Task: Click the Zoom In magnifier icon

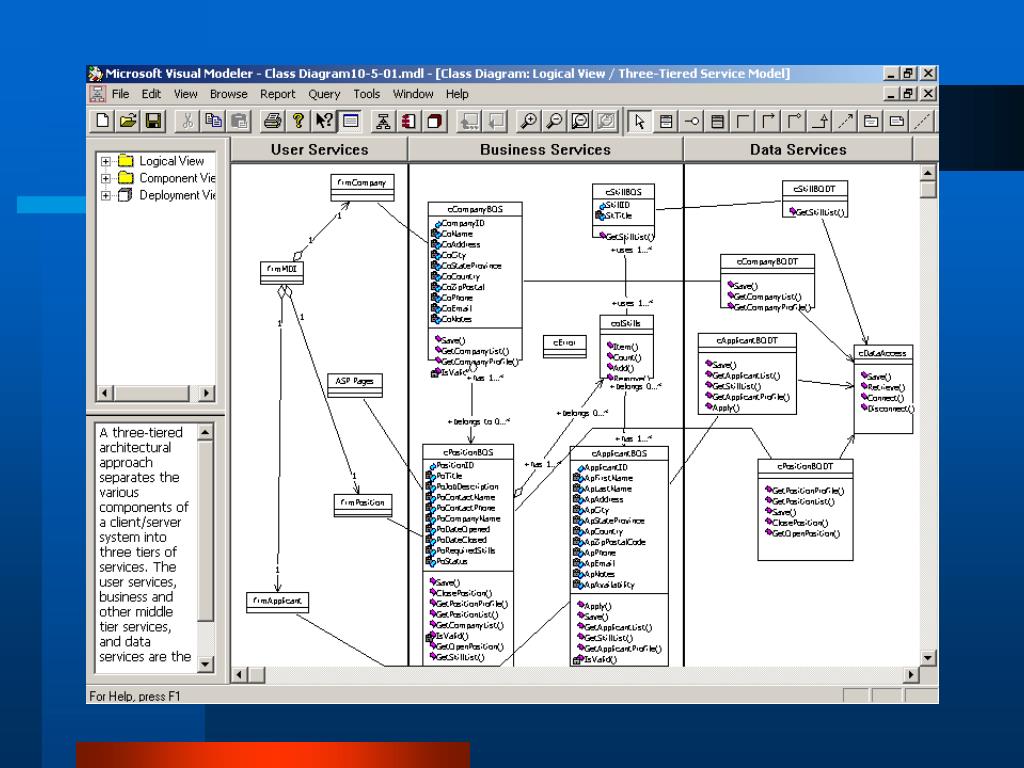Action: pyautogui.click(x=528, y=121)
